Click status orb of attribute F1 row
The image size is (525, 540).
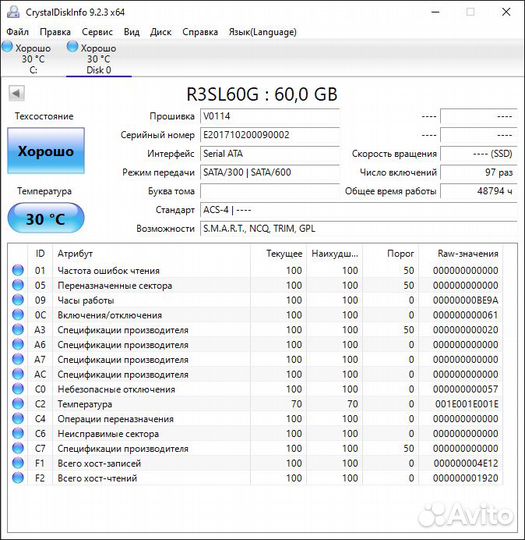(18, 463)
